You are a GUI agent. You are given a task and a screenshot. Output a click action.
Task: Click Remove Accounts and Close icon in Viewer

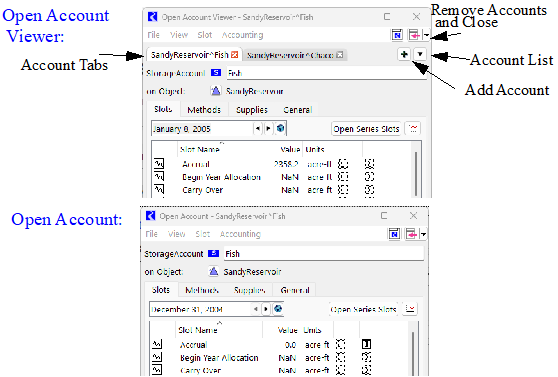[414, 35]
